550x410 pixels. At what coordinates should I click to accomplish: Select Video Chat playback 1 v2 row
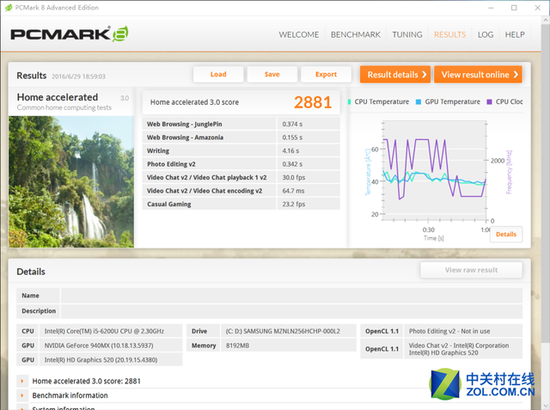(x=241, y=177)
